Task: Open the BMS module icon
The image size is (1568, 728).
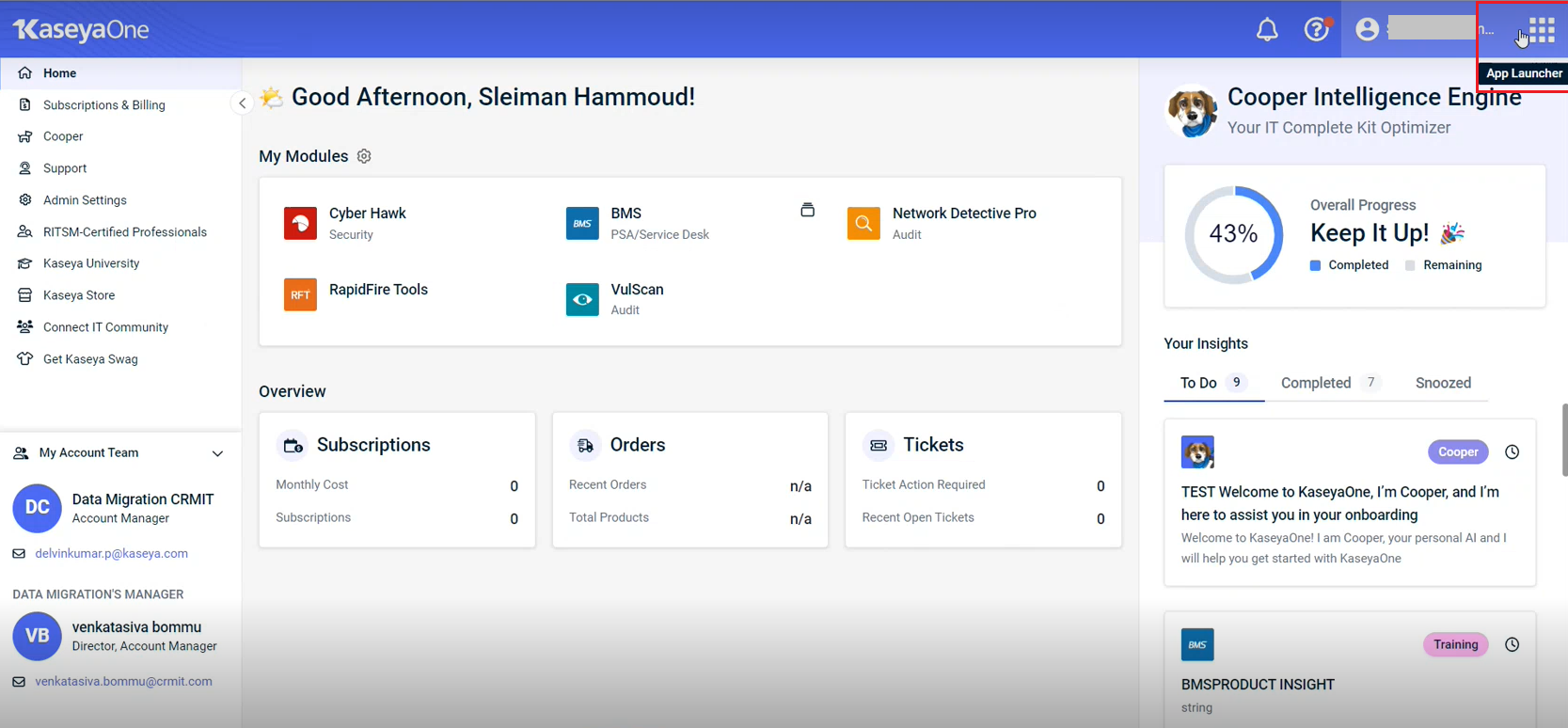Action: coord(582,224)
